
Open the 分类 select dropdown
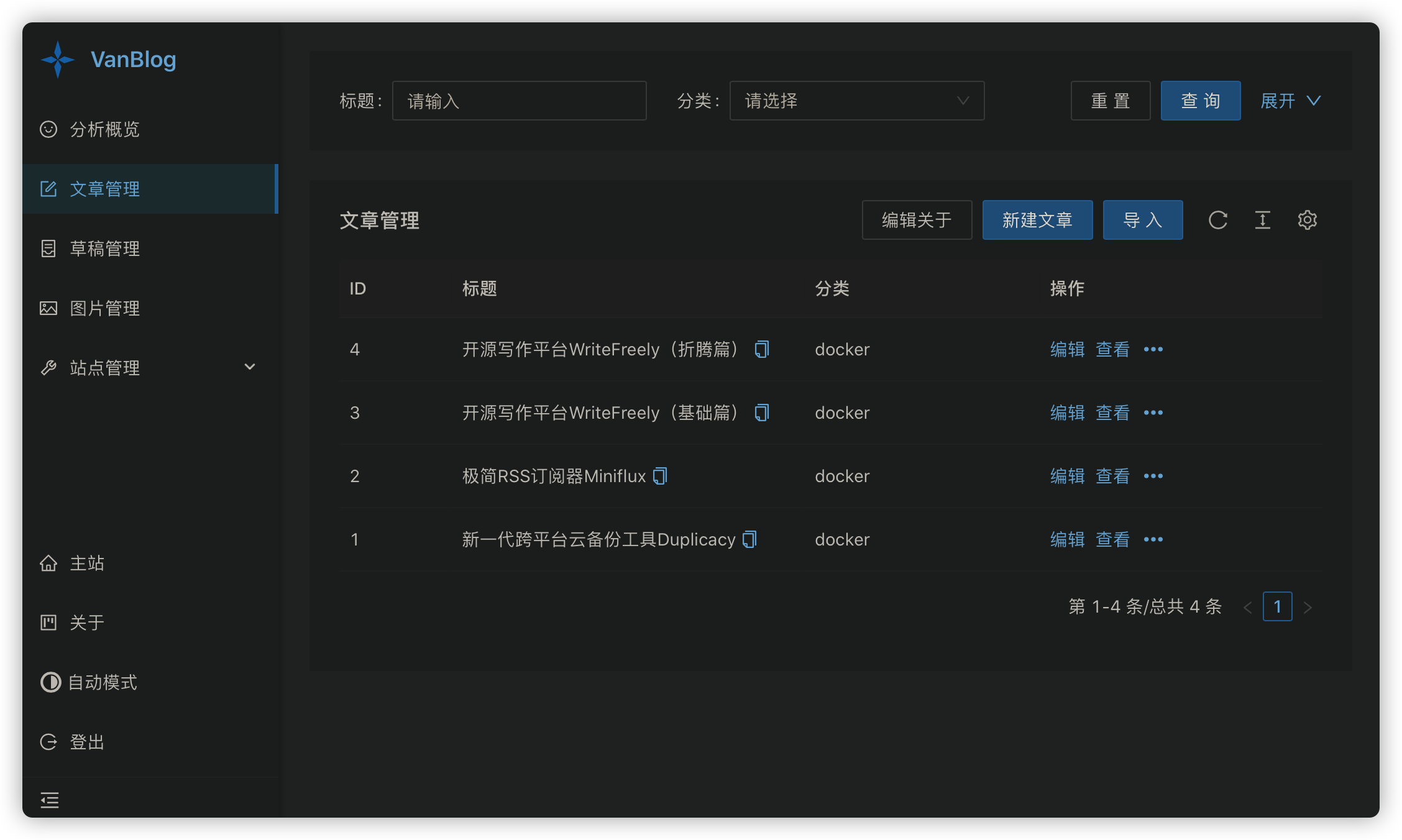[856, 101]
